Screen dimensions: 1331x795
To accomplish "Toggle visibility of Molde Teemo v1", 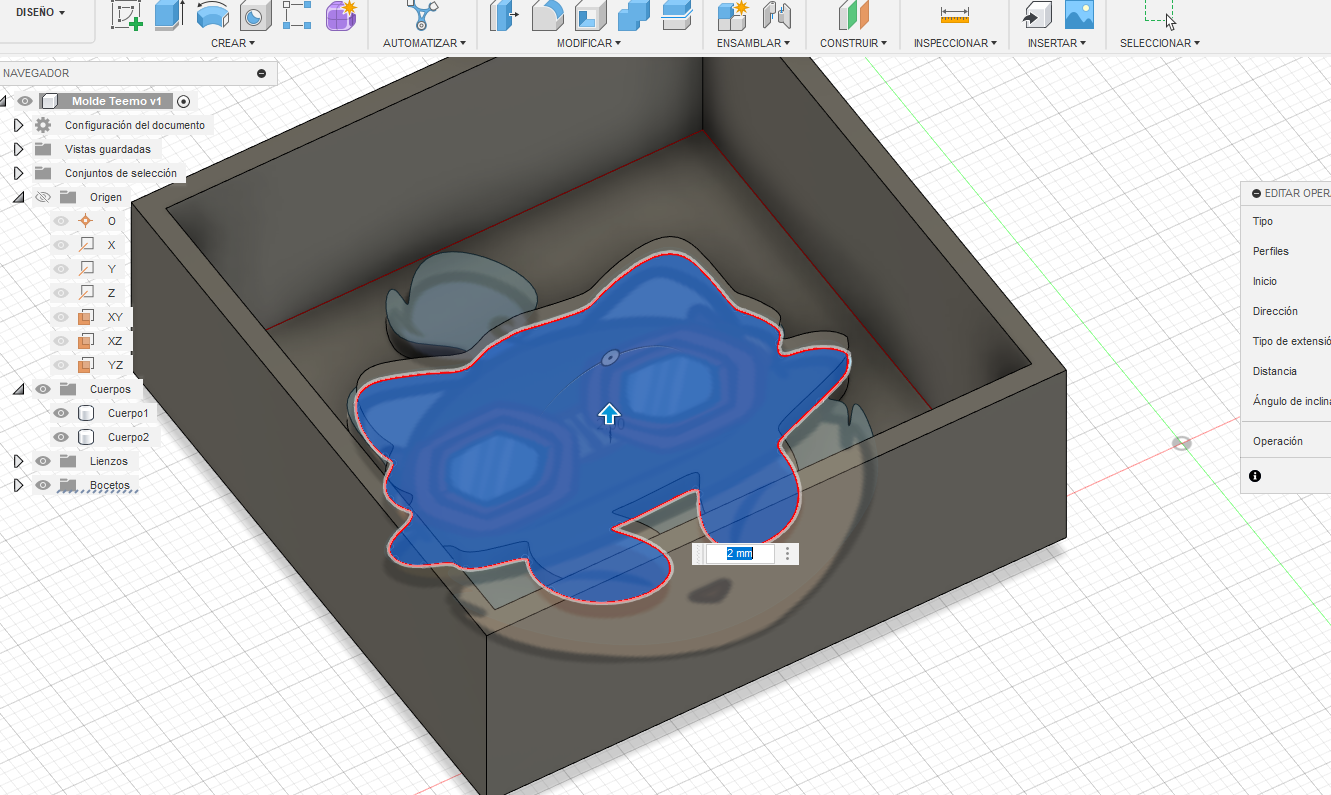I will 25,101.
